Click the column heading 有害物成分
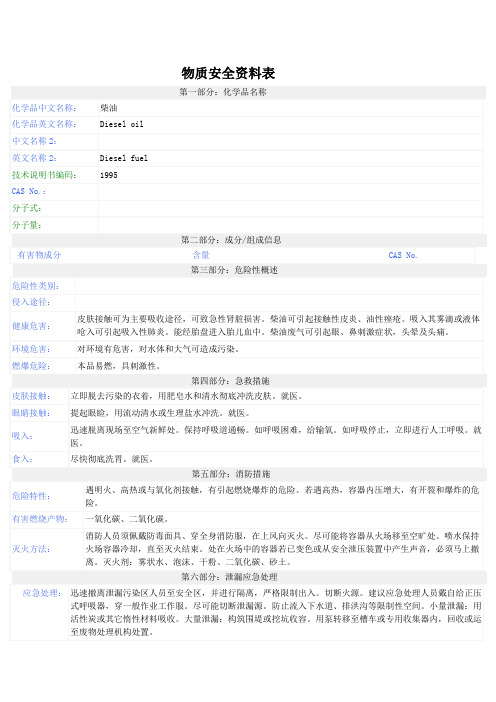The height and width of the screenshot is (702, 496). [x=39, y=255]
